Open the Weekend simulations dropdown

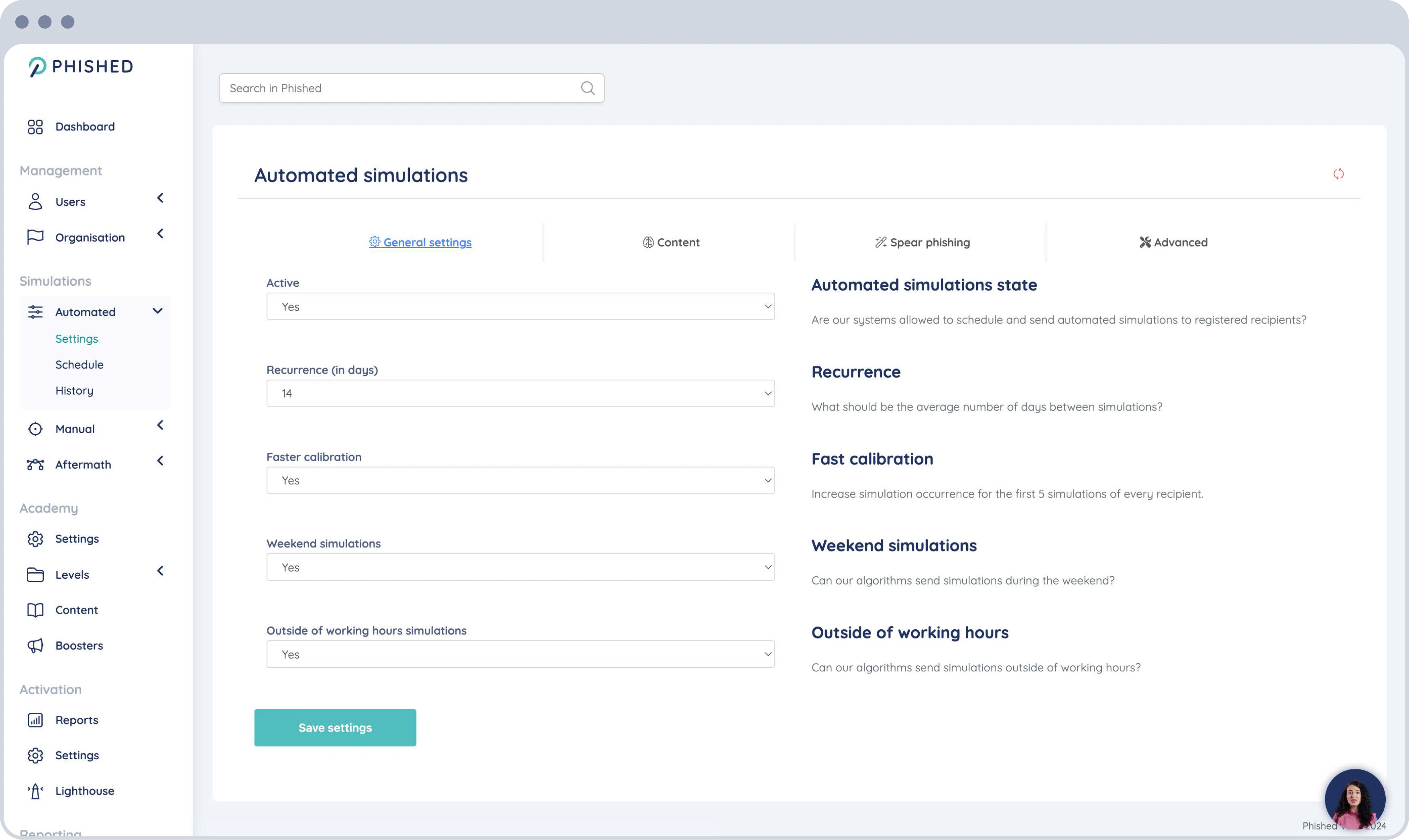pyautogui.click(x=520, y=567)
